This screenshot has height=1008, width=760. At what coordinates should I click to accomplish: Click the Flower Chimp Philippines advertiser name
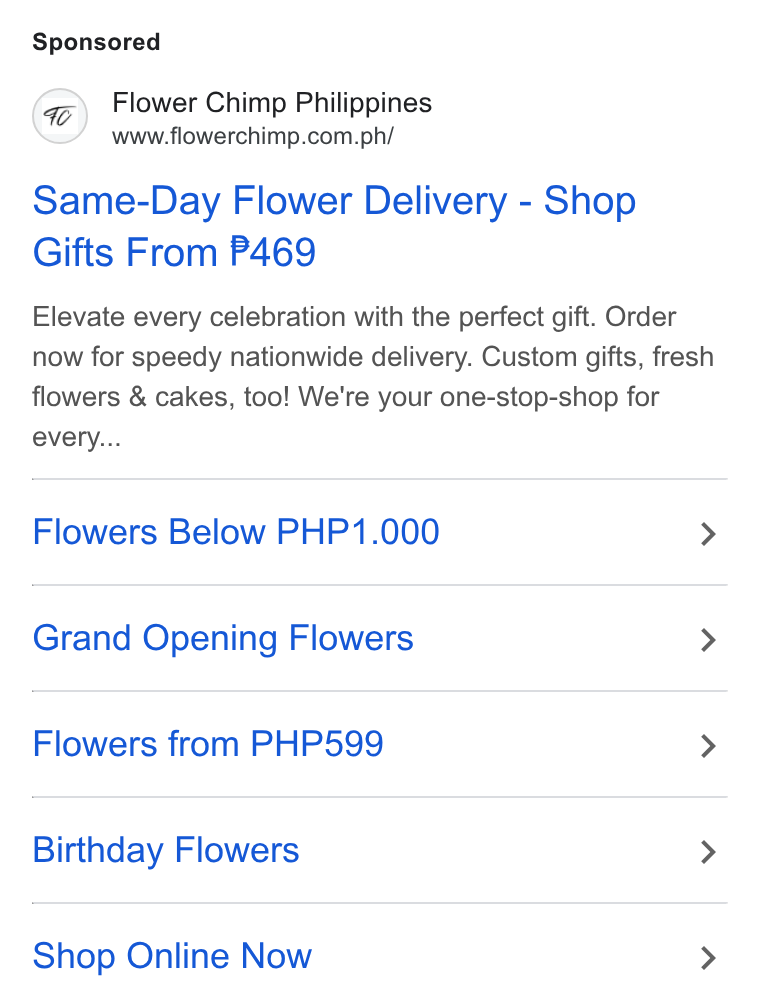272,103
